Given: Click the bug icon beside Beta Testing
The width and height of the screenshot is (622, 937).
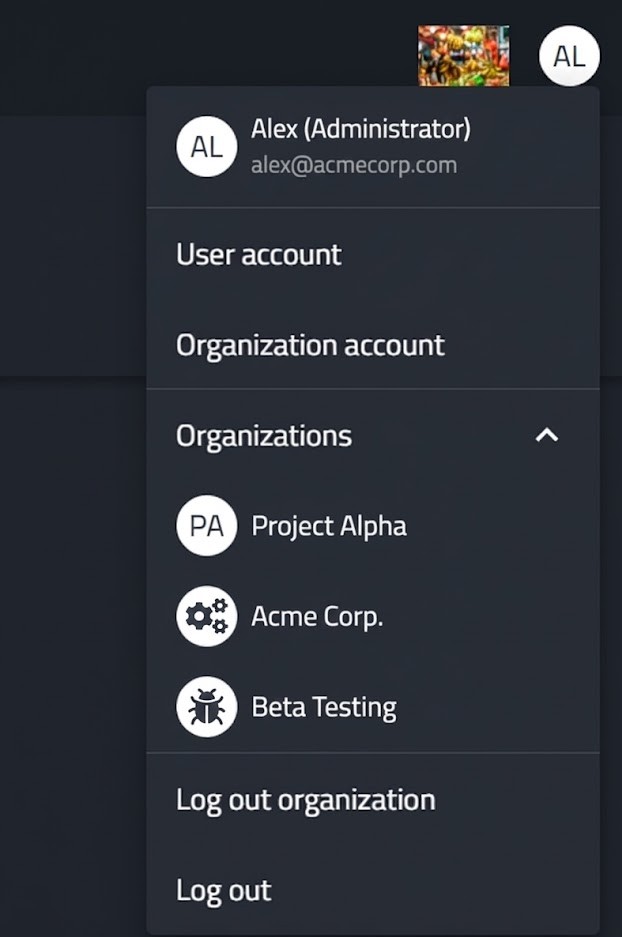Looking at the screenshot, I should point(207,706).
